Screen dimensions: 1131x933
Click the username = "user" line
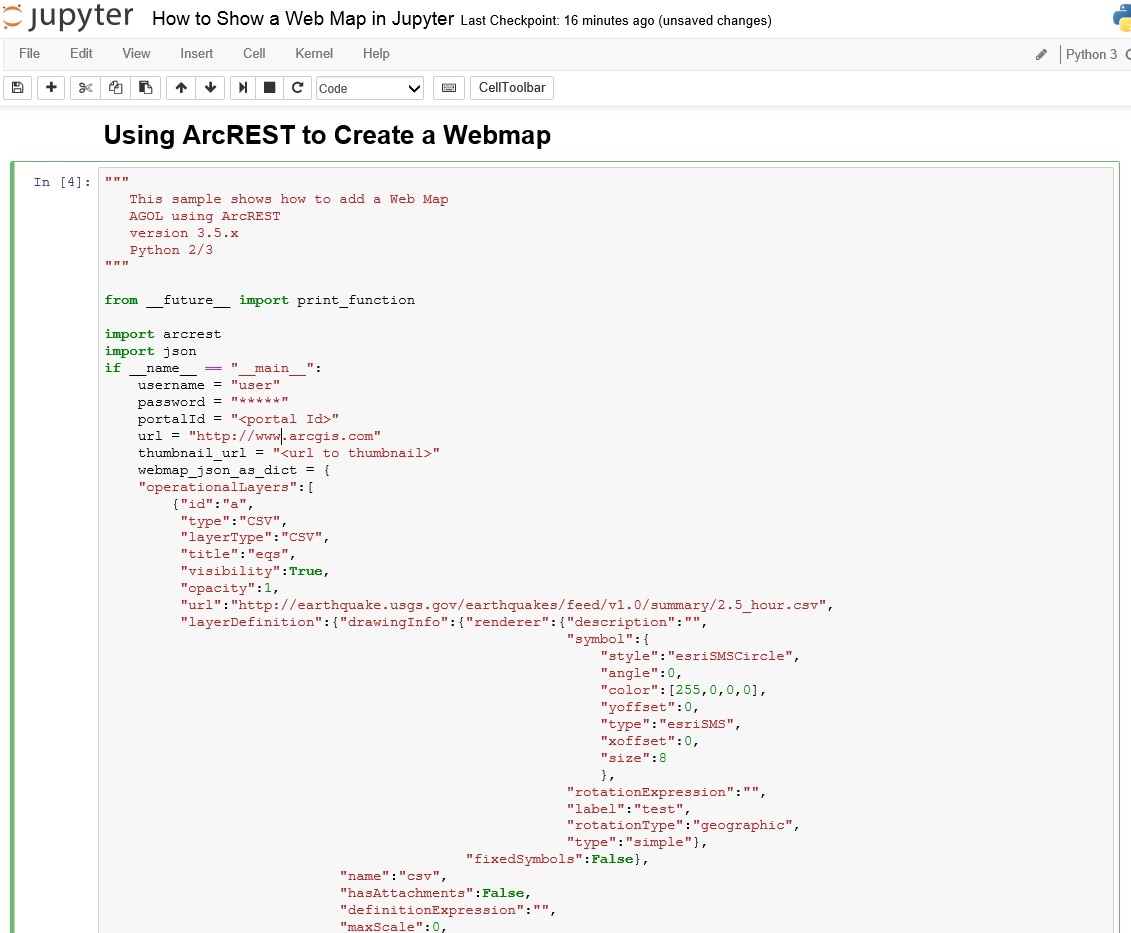208,385
